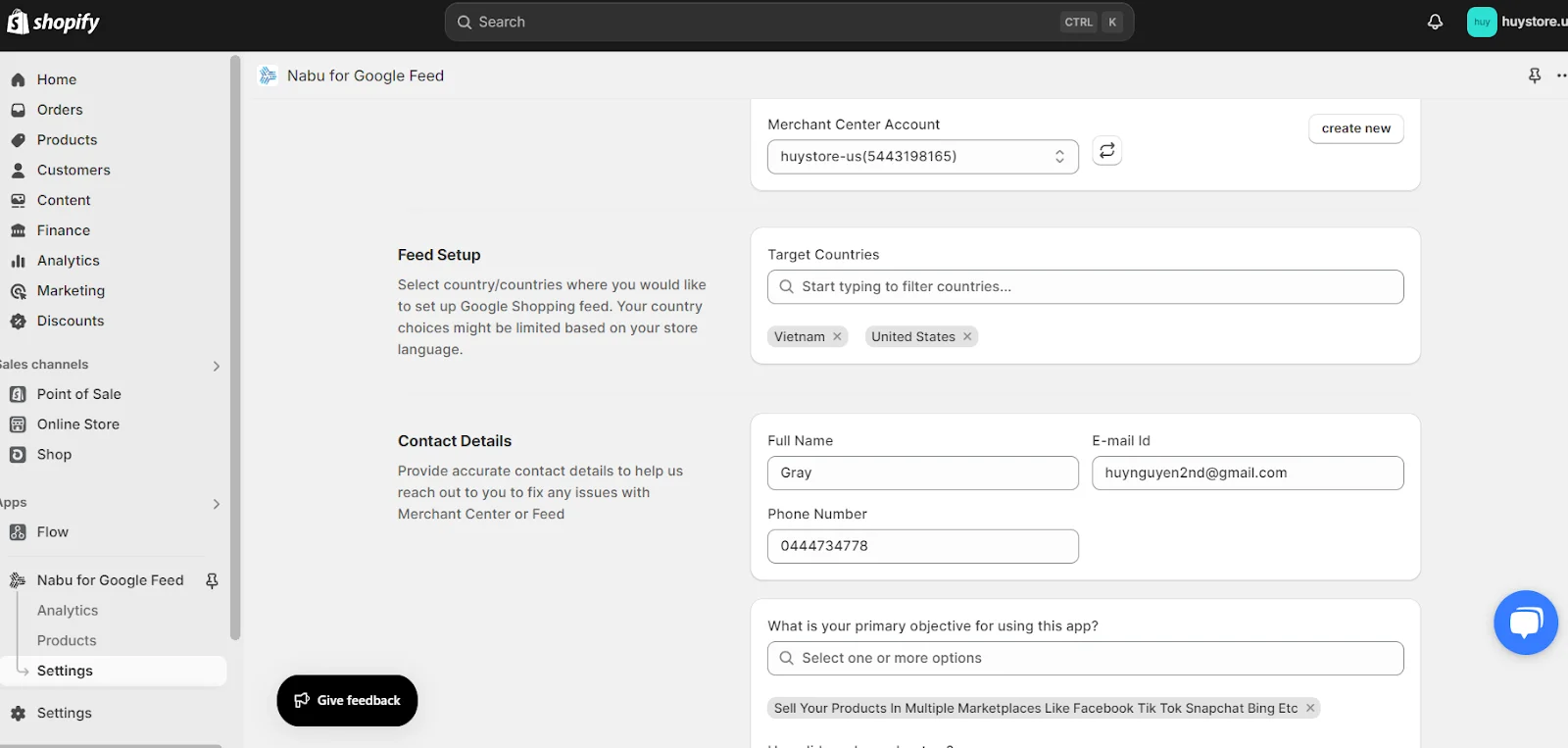1568x748 pixels.
Task: Open Nabu for Google Feed app link
Action: 110,580
